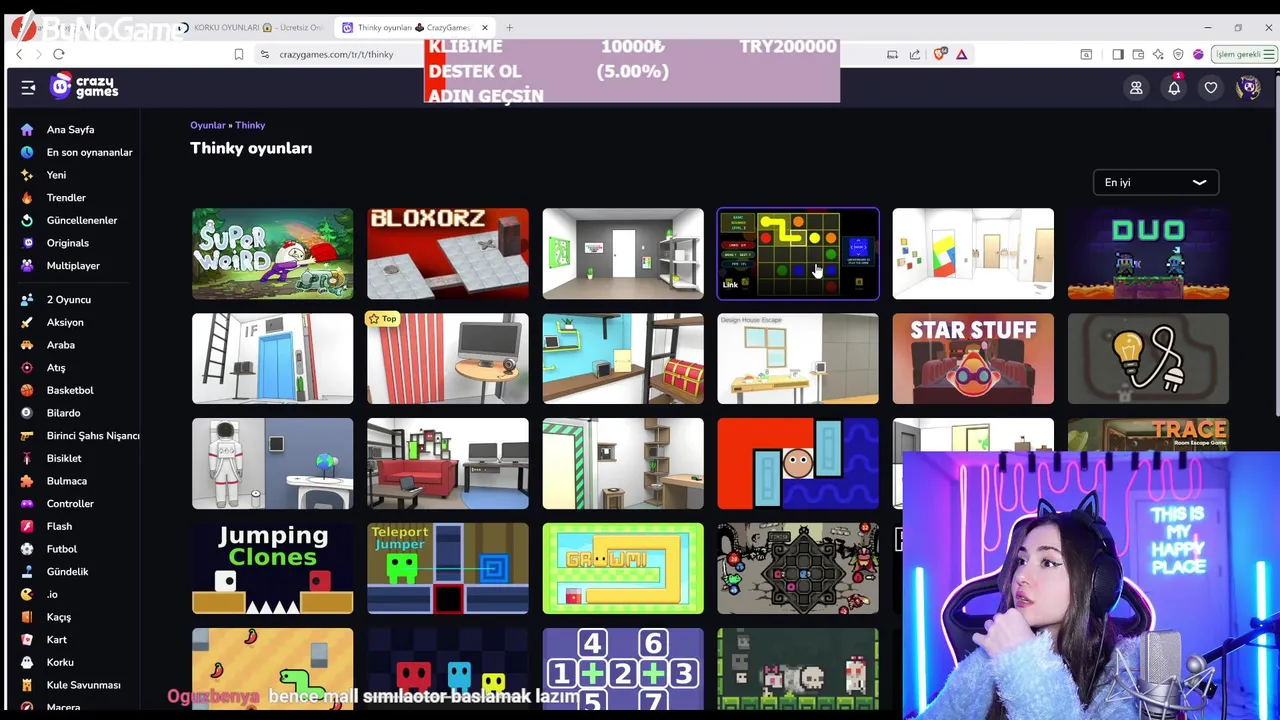Open Atış category link

(56, 368)
